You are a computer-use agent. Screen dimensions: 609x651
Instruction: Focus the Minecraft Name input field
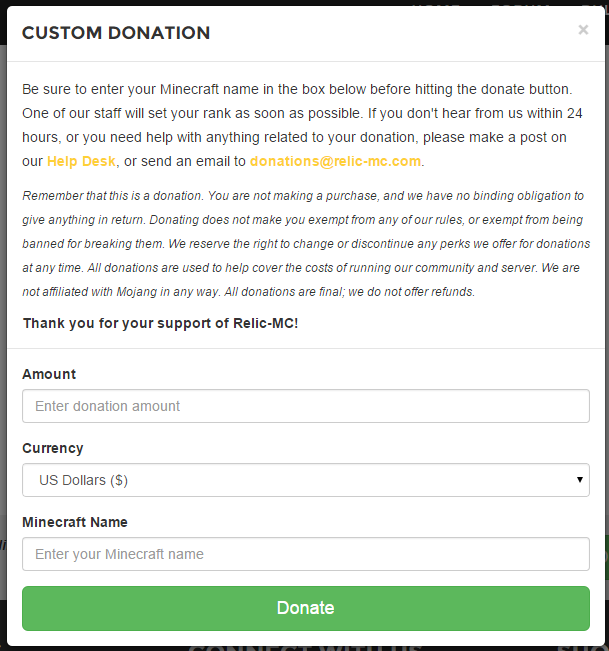click(305, 554)
